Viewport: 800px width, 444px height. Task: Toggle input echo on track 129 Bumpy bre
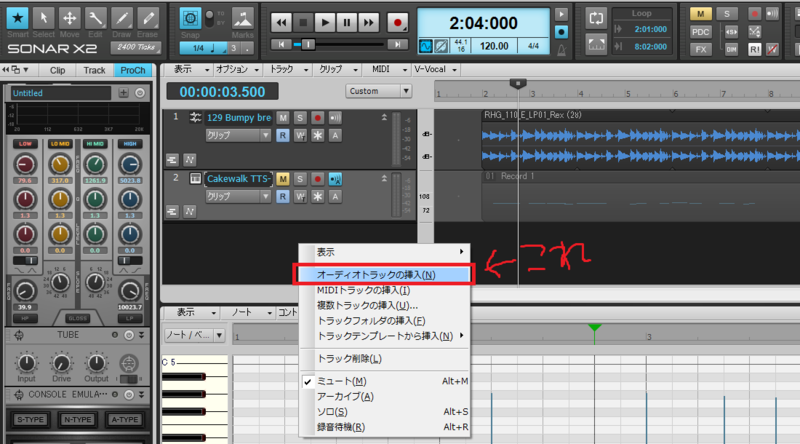pos(335,118)
